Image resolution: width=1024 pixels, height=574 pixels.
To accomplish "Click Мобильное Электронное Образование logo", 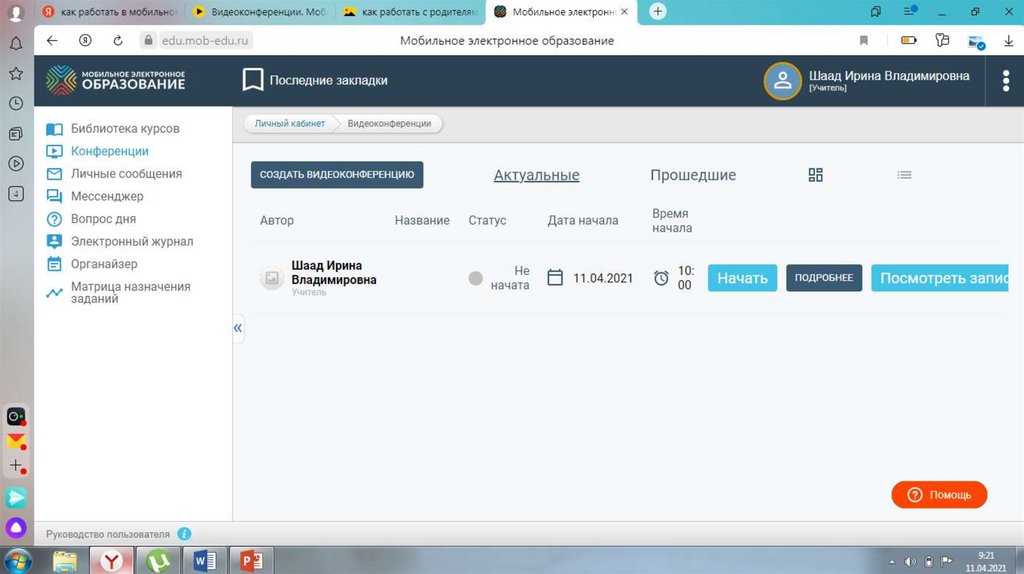I will 116,80.
